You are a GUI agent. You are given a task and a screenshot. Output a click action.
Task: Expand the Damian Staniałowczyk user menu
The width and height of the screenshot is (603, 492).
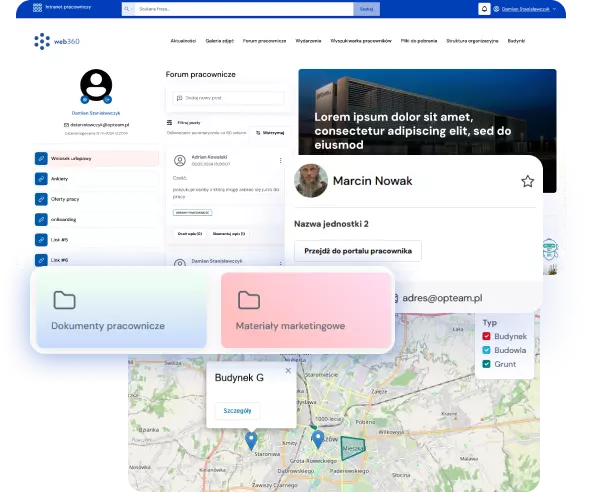click(x=528, y=8)
